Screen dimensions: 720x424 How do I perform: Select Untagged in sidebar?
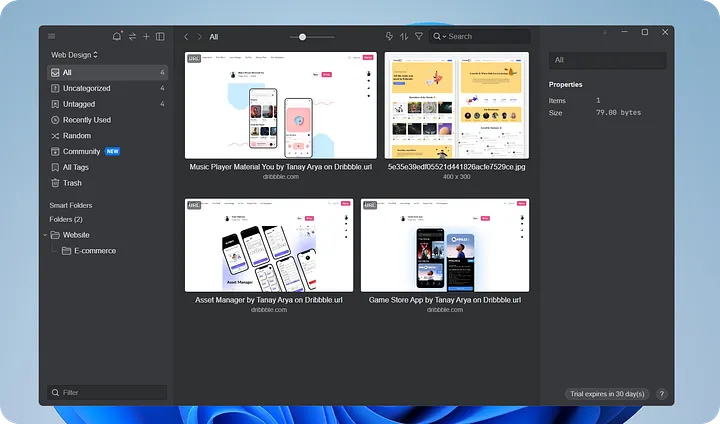[x=107, y=104]
